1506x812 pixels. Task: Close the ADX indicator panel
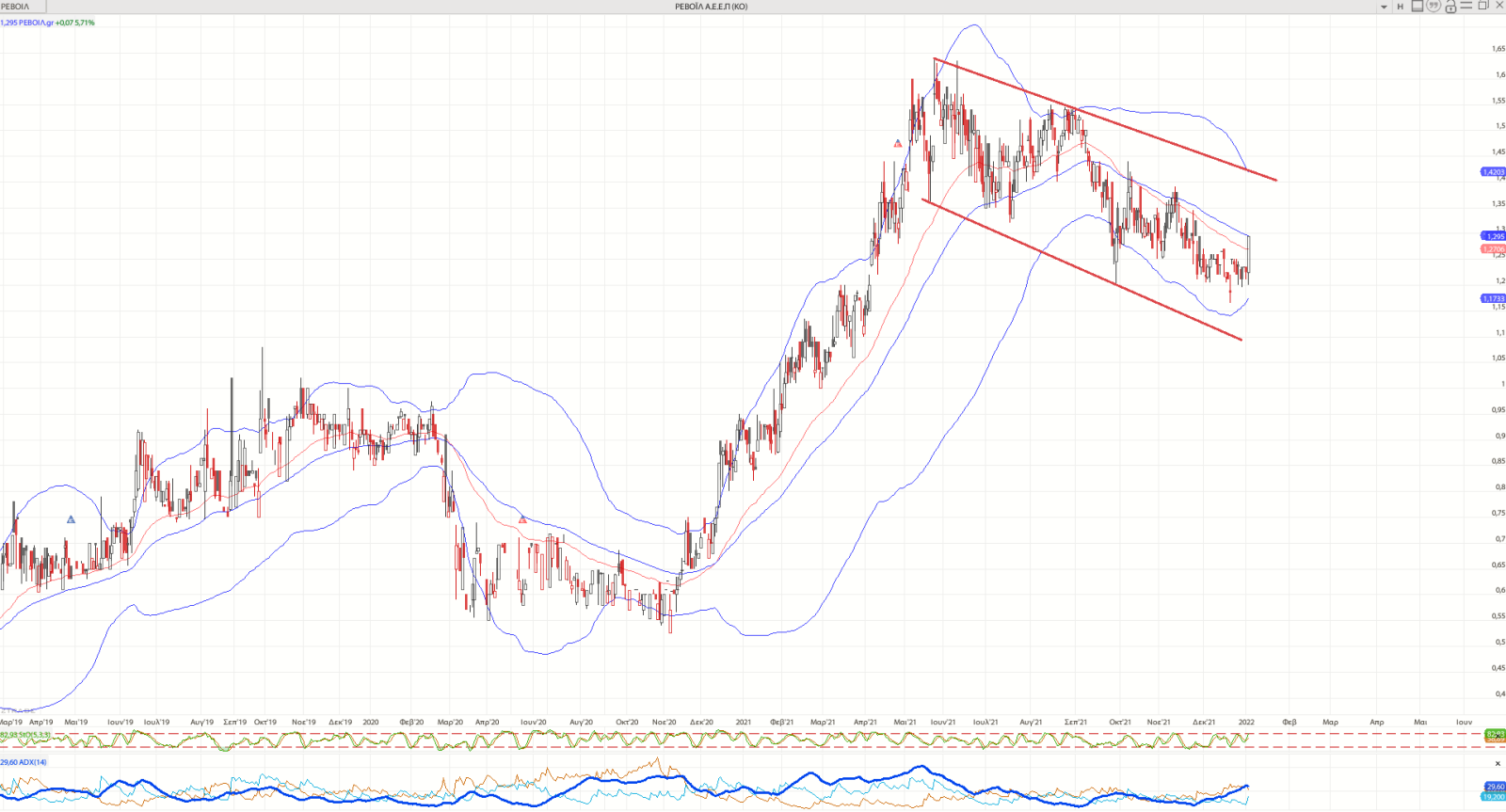coord(1498,763)
